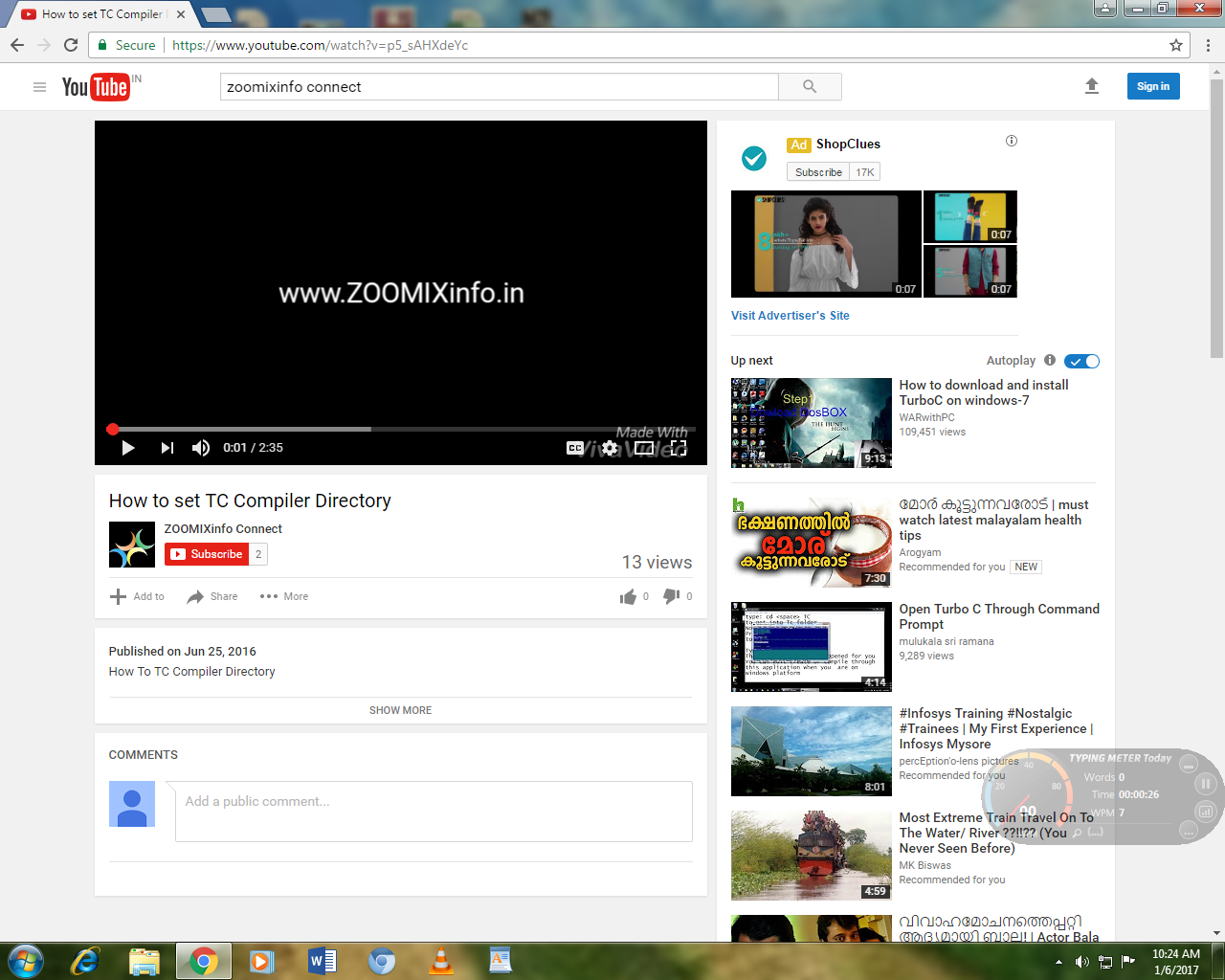1225x980 pixels.
Task: Skip to next video in player
Action: 167,448
